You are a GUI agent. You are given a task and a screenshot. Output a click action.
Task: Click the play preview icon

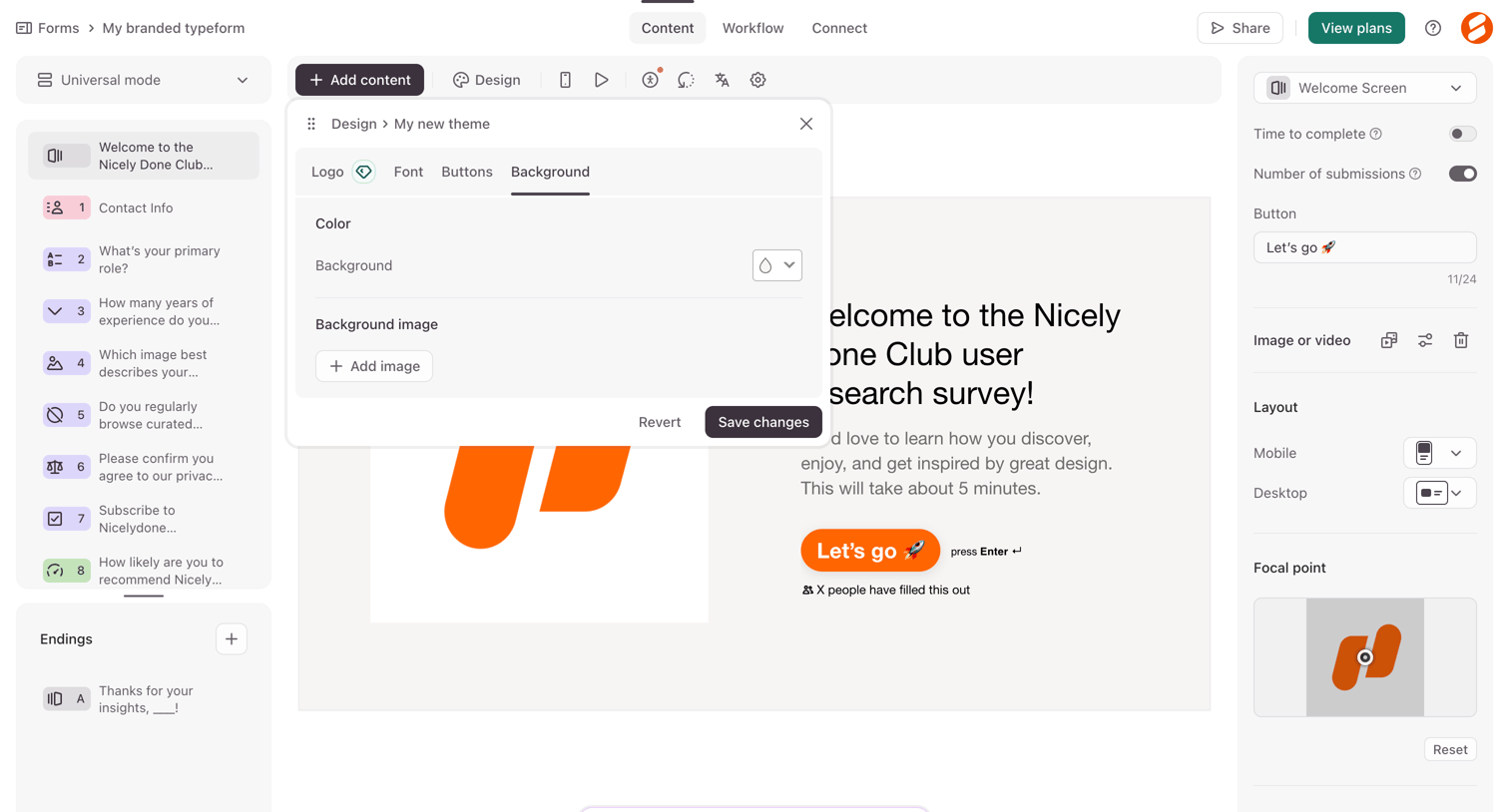(x=602, y=80)
